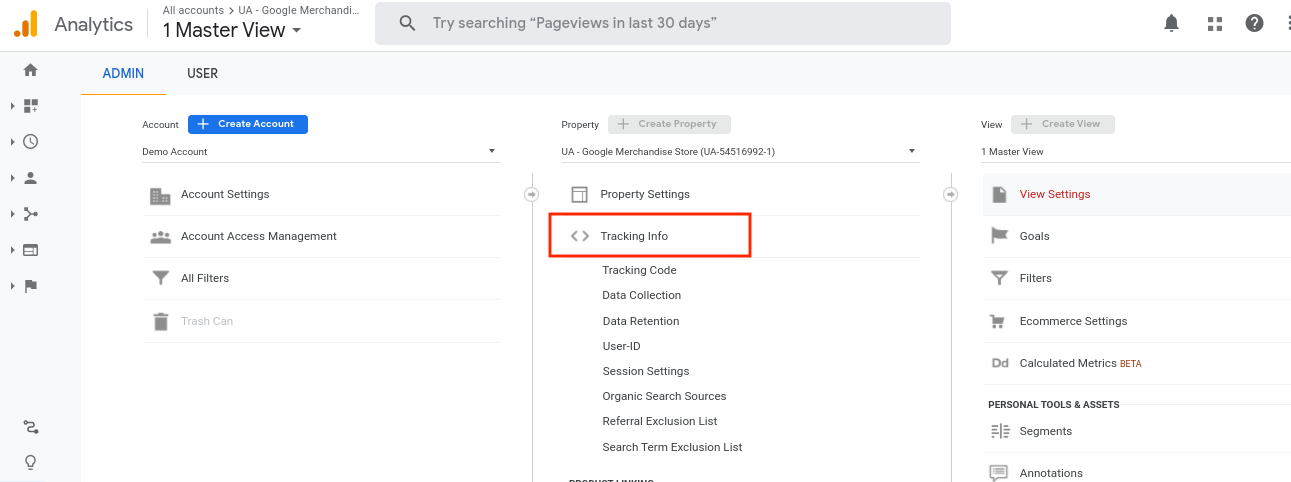
Task: Open Audience person icon in sidebar
Action: click(30, 178)
